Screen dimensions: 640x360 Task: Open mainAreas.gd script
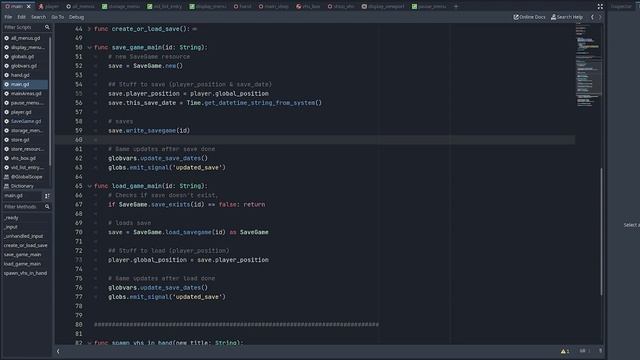[25, 93]
